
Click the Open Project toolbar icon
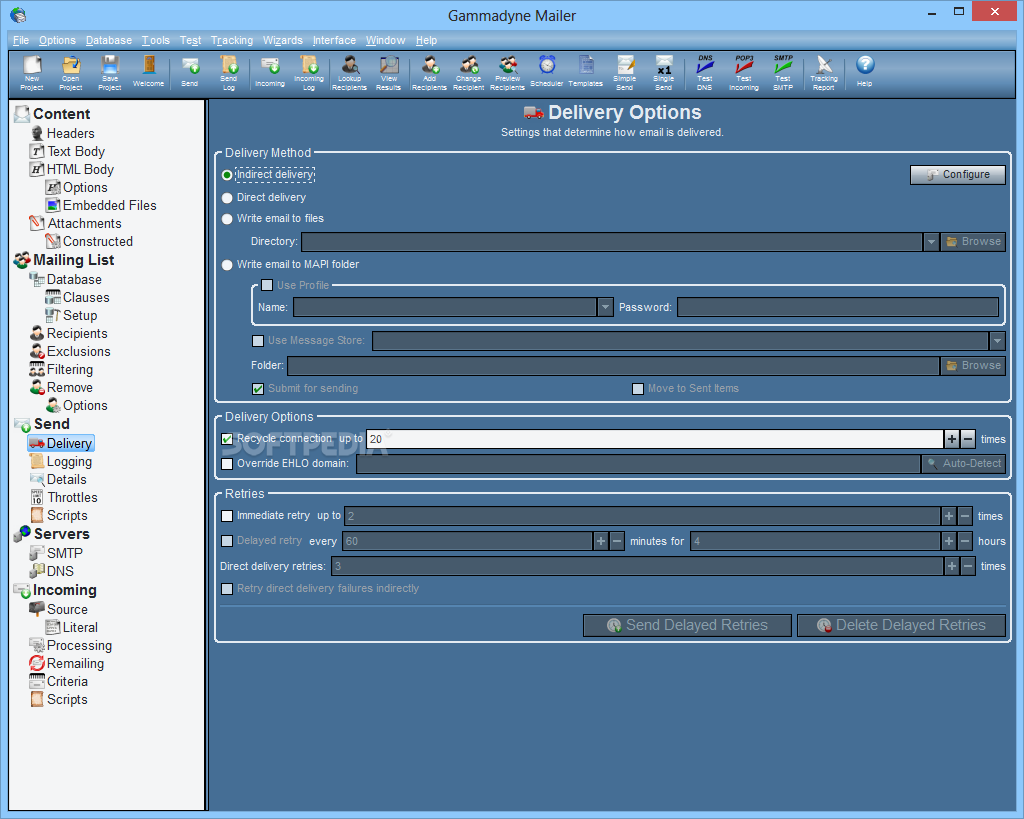tap(71, 72)
